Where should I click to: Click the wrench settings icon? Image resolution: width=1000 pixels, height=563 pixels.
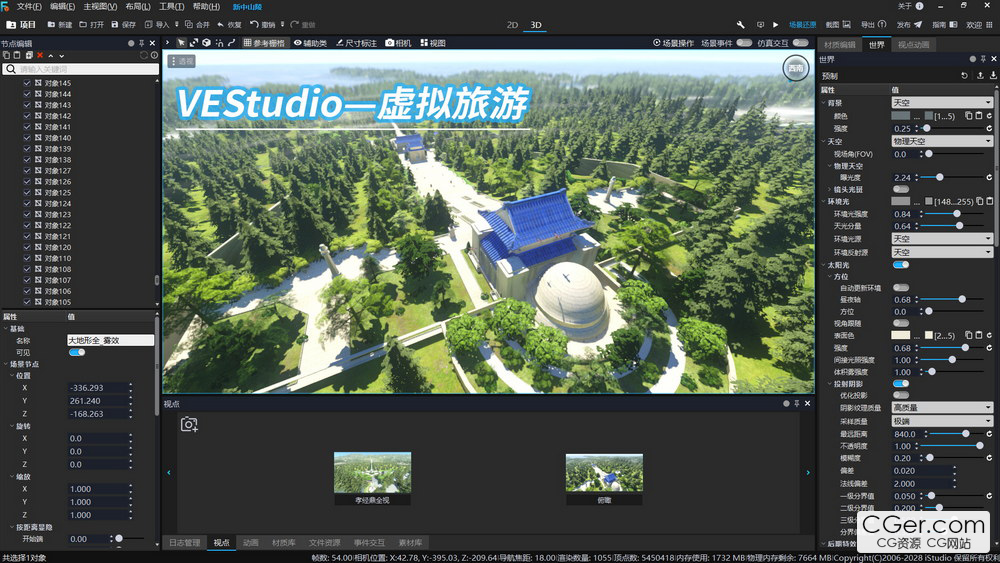click(740, 25)
